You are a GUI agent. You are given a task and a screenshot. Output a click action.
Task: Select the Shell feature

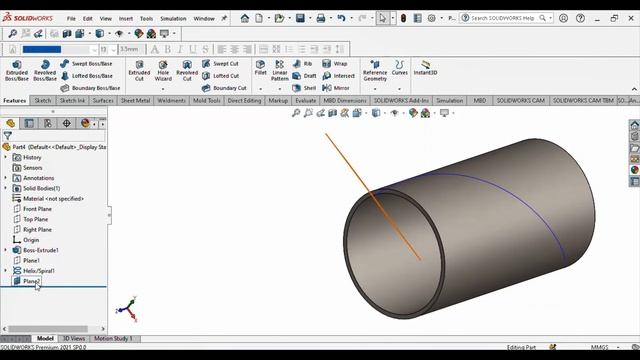(304, 88)
